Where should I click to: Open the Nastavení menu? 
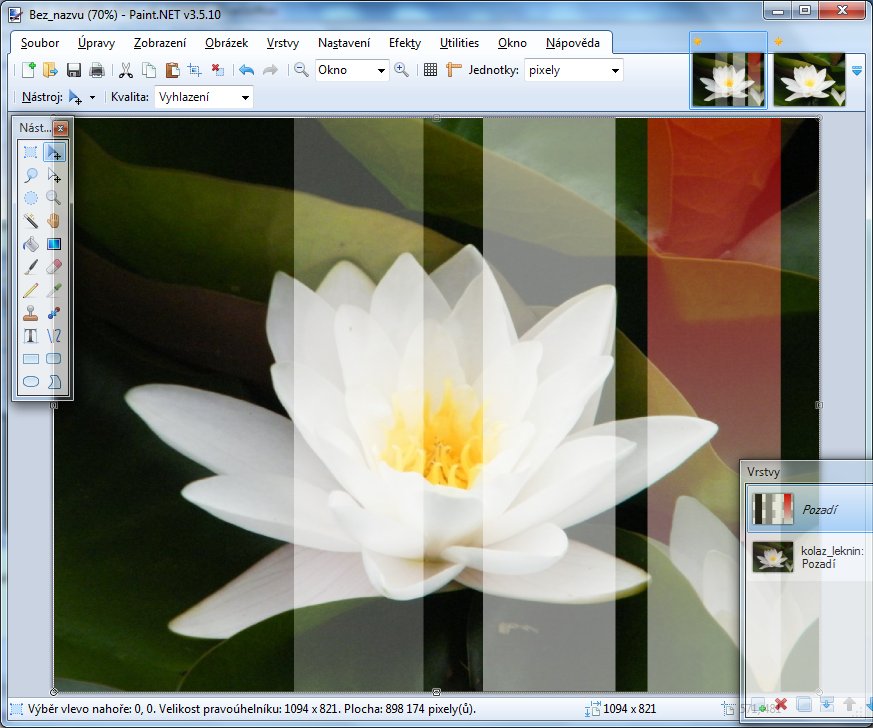click(344, 43)
